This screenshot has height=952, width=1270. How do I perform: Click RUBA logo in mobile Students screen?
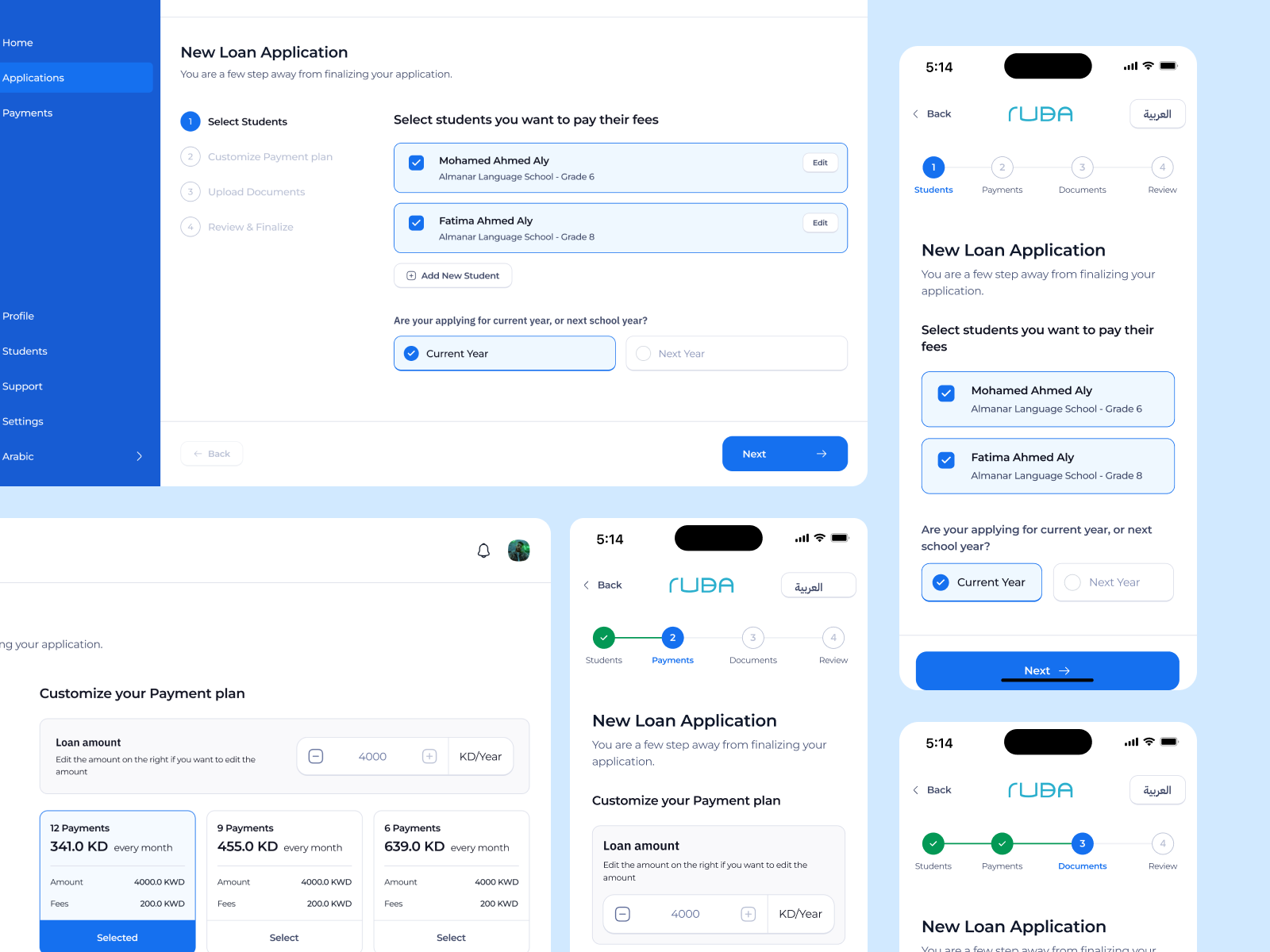(x=1041, y=114)
